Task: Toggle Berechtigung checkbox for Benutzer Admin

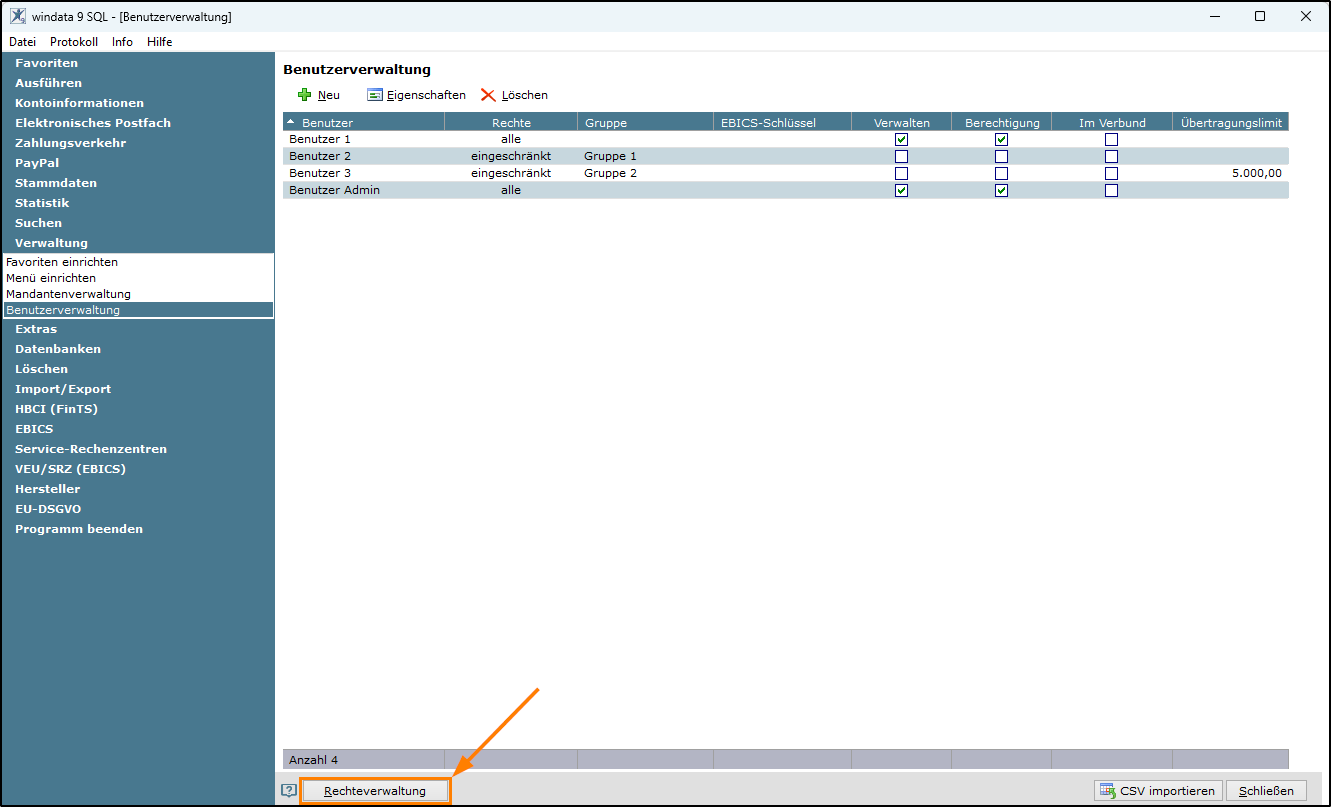Action: pos(1001,191)
